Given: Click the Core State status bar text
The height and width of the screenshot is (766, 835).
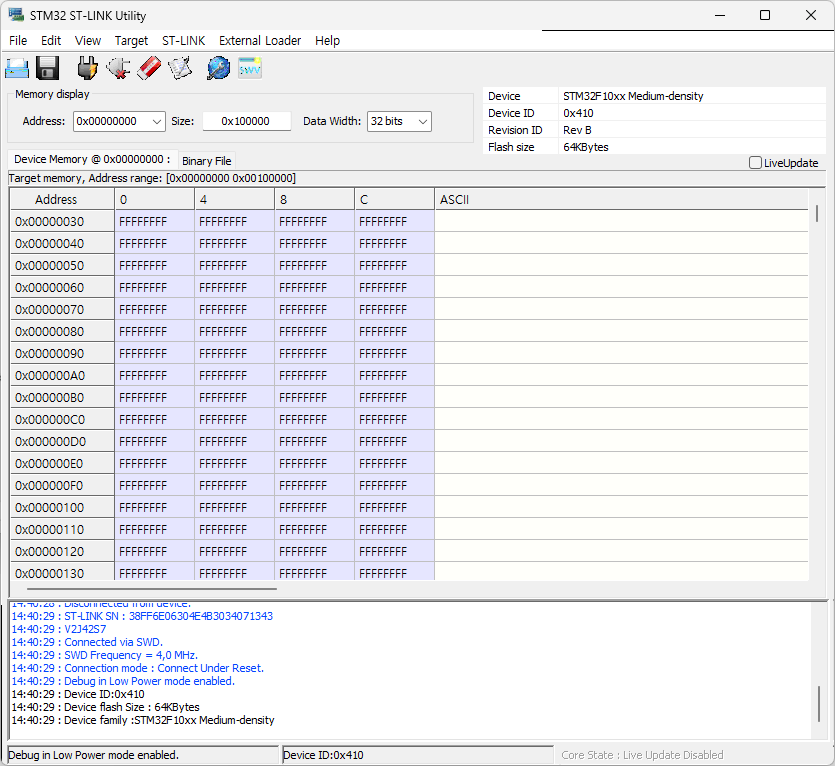Looking at the screenshot, I should (x=642, y=755).
